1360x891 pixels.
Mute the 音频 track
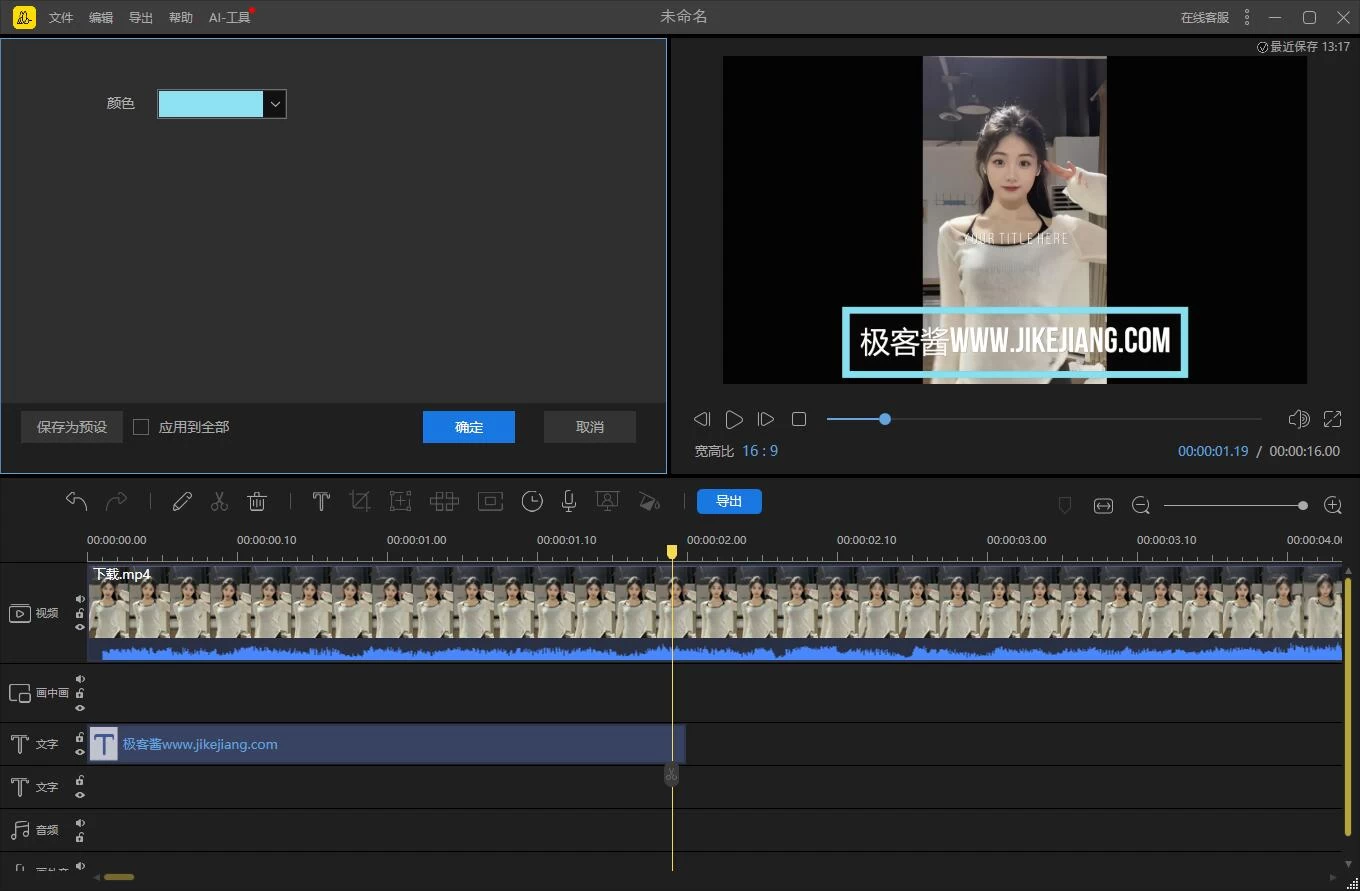coord(80,823)
